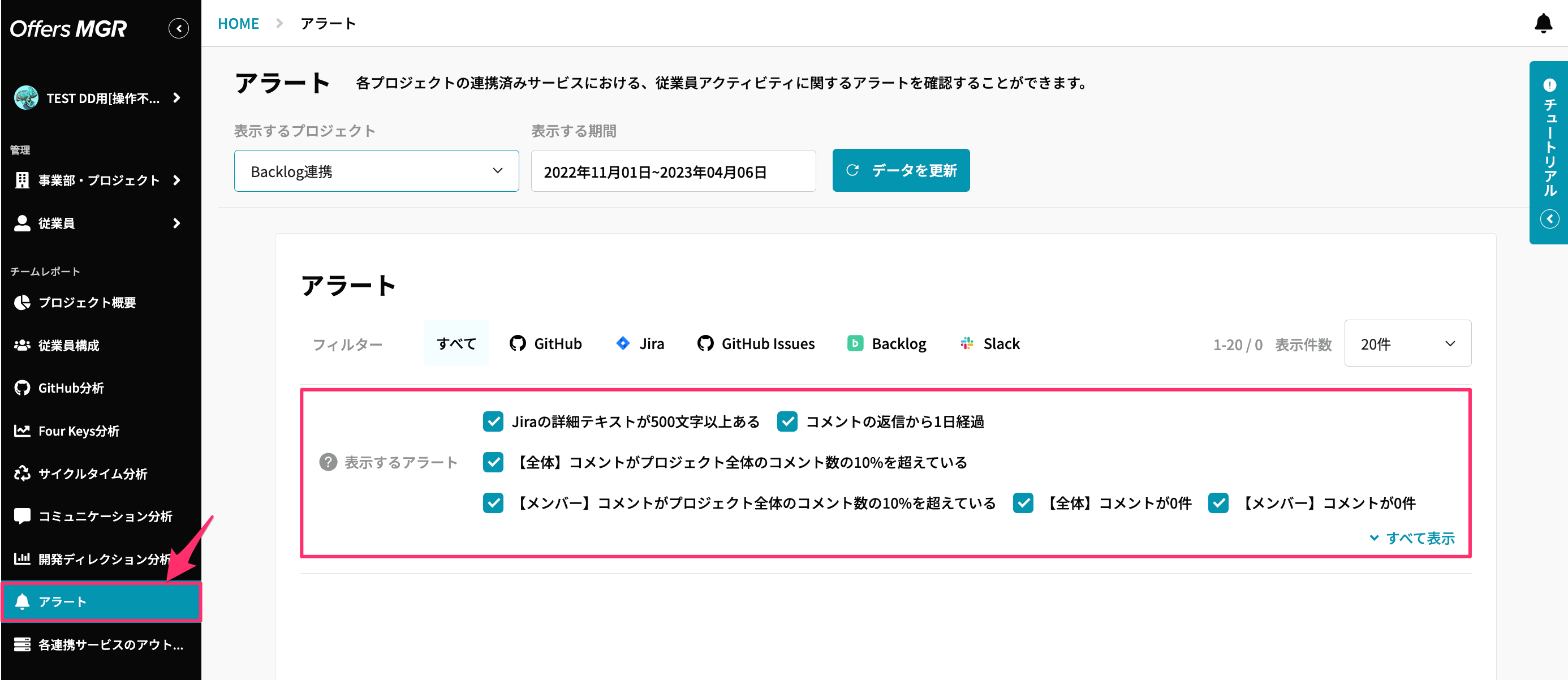Image resolution: width=1568 pixels, height=680 pixels.
Task: Uncheck コメントの返信から1日経過 alert
Action: pyautogui.click(x=787, y=421)
